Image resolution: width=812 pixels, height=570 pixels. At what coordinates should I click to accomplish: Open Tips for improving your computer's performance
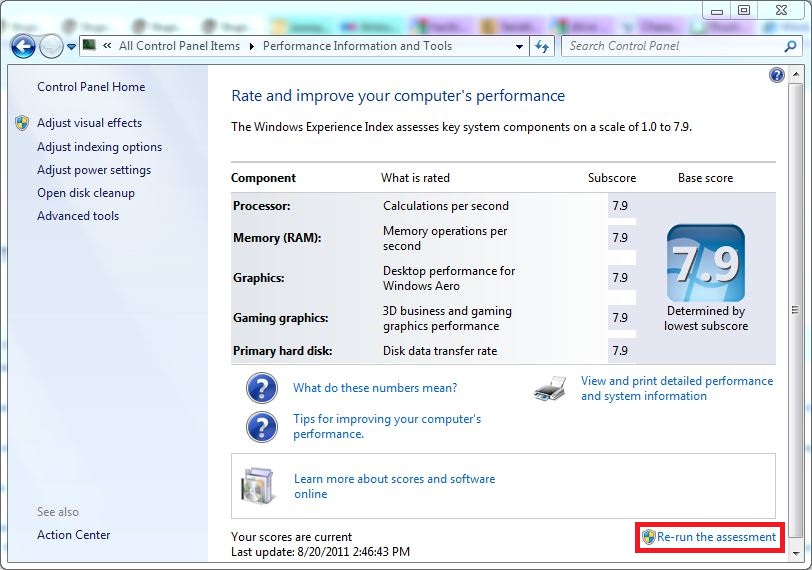pos(387,426)
